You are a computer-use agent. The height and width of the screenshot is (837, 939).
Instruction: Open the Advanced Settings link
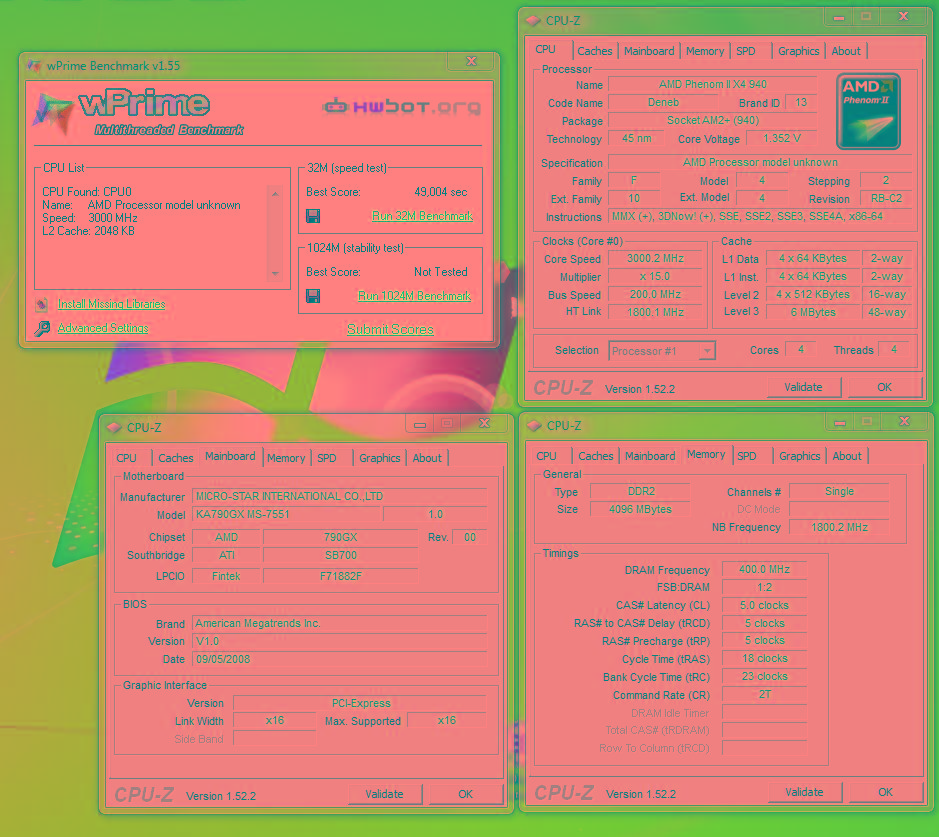click(x=103, y=328)
